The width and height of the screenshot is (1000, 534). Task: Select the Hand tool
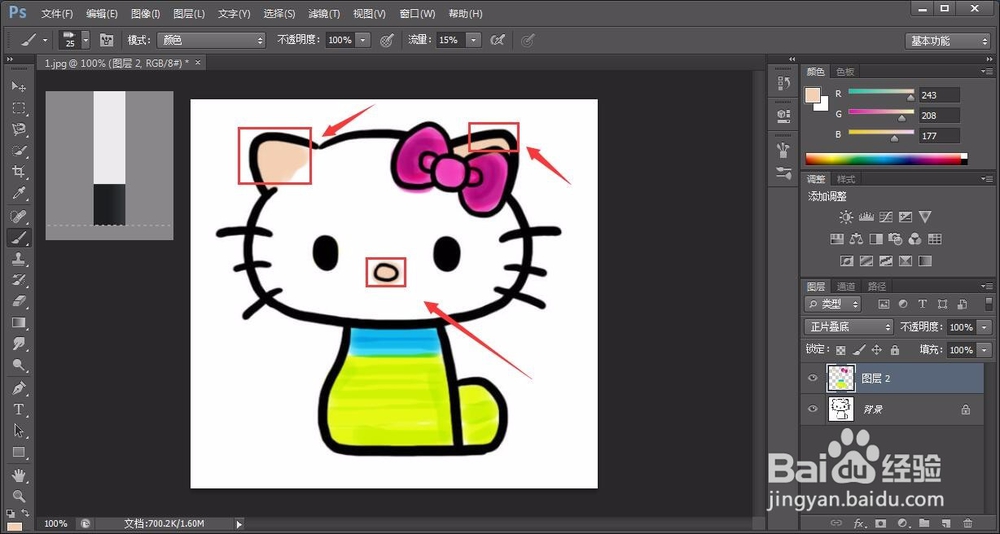coord(18,475)
